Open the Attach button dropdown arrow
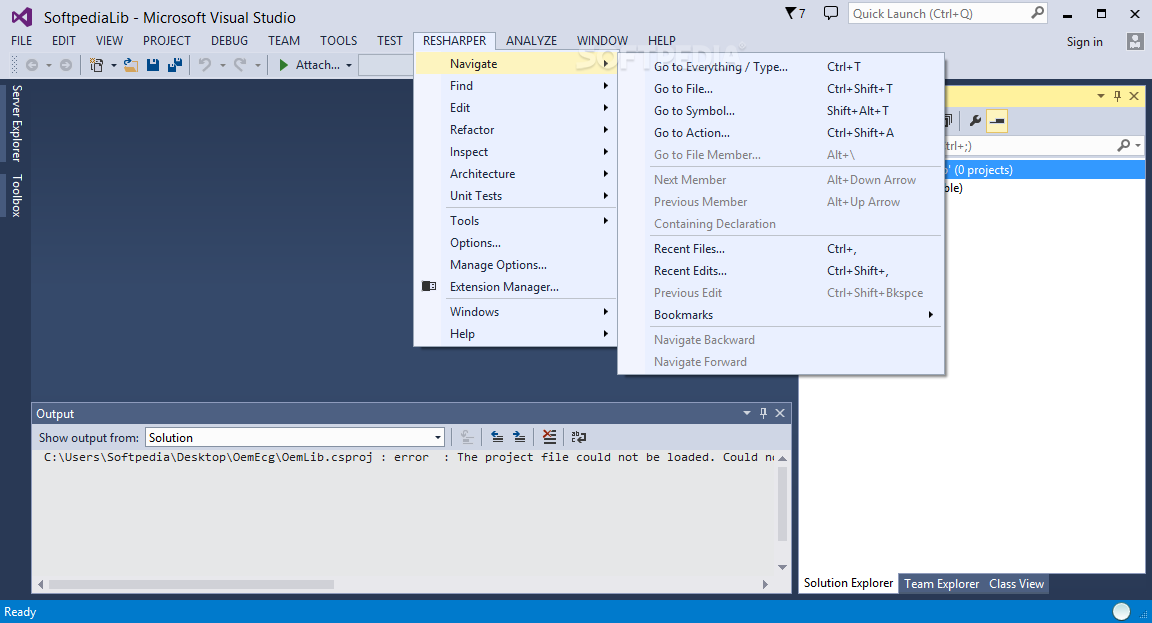1152x623 pixels. point(349,65)
